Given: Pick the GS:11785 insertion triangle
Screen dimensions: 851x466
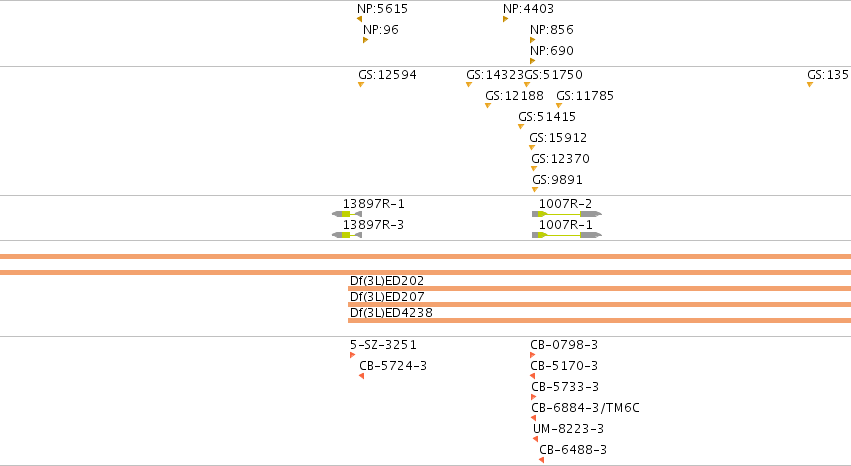Looking at the screenshot, I should point(559,106).
